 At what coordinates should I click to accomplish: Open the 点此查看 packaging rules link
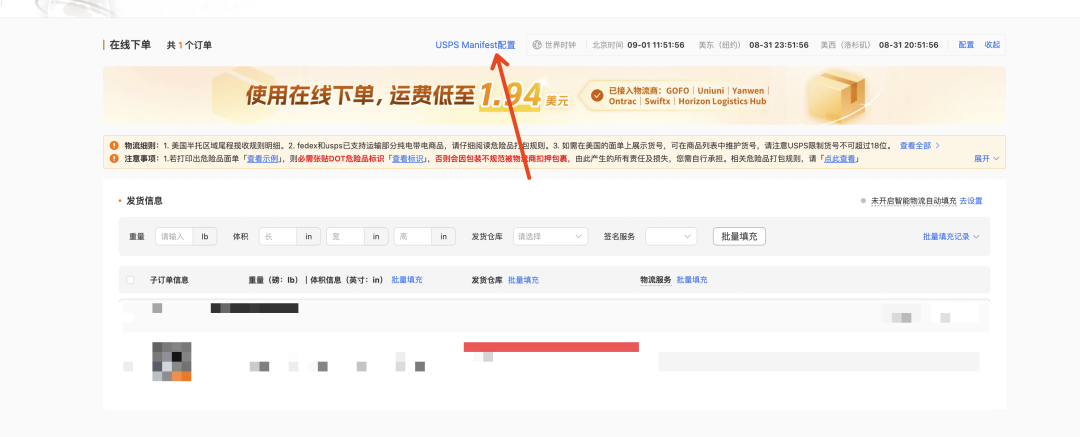(x=840, y=159)
